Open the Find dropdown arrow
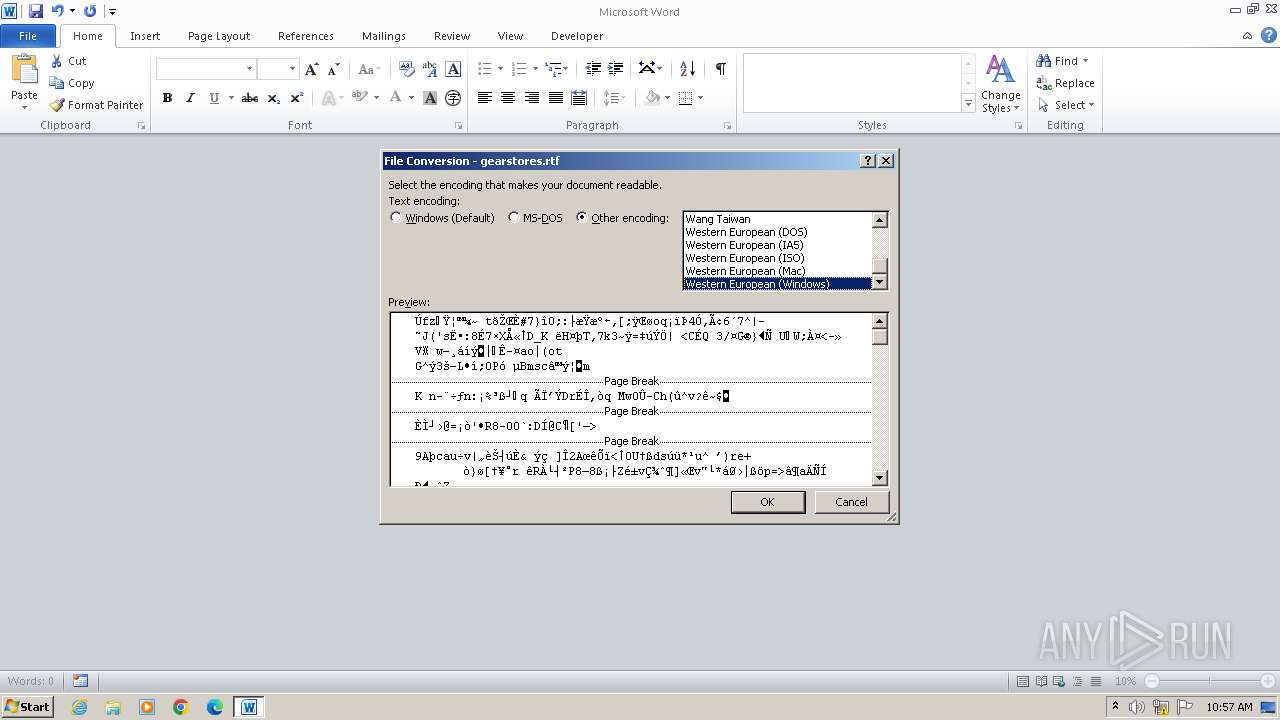Viewport: 1280px width, 720px height. (1086, 61)
